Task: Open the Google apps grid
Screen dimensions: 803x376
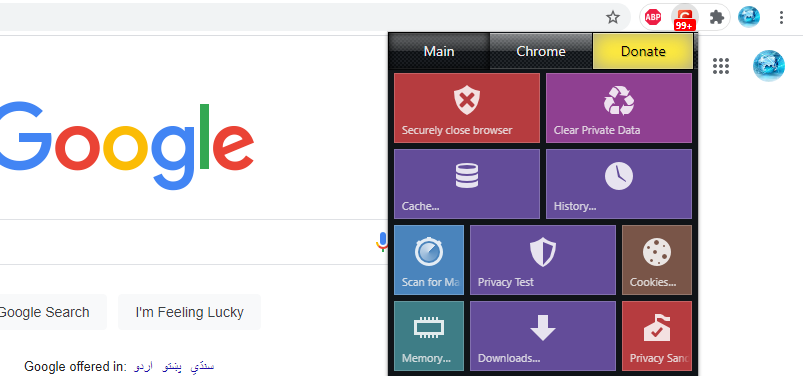Action: 721,66
